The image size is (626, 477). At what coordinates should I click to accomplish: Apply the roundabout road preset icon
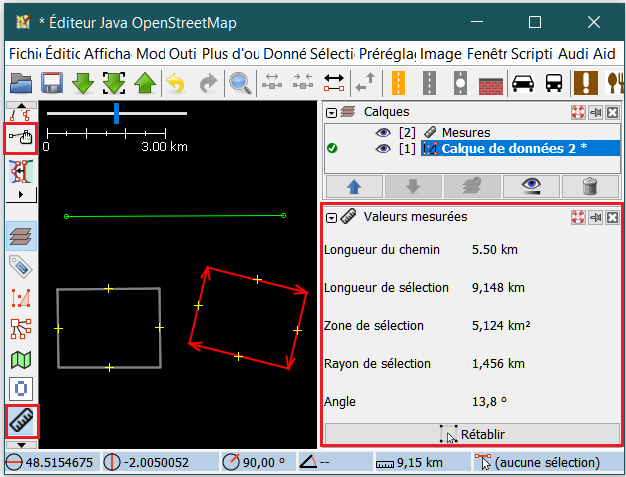[460, 83]
